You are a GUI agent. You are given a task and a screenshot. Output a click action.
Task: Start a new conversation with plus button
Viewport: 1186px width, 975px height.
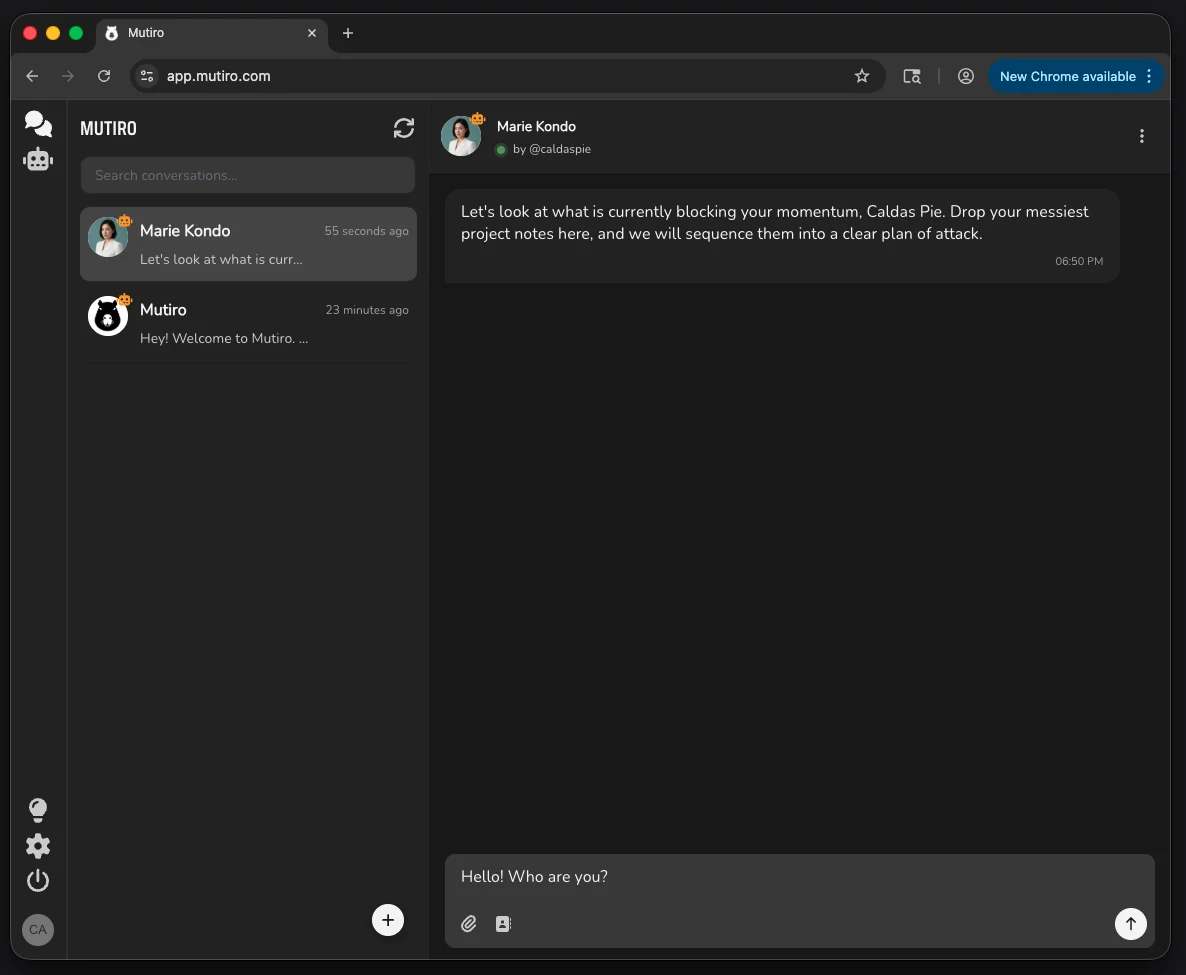click(388, 920)
